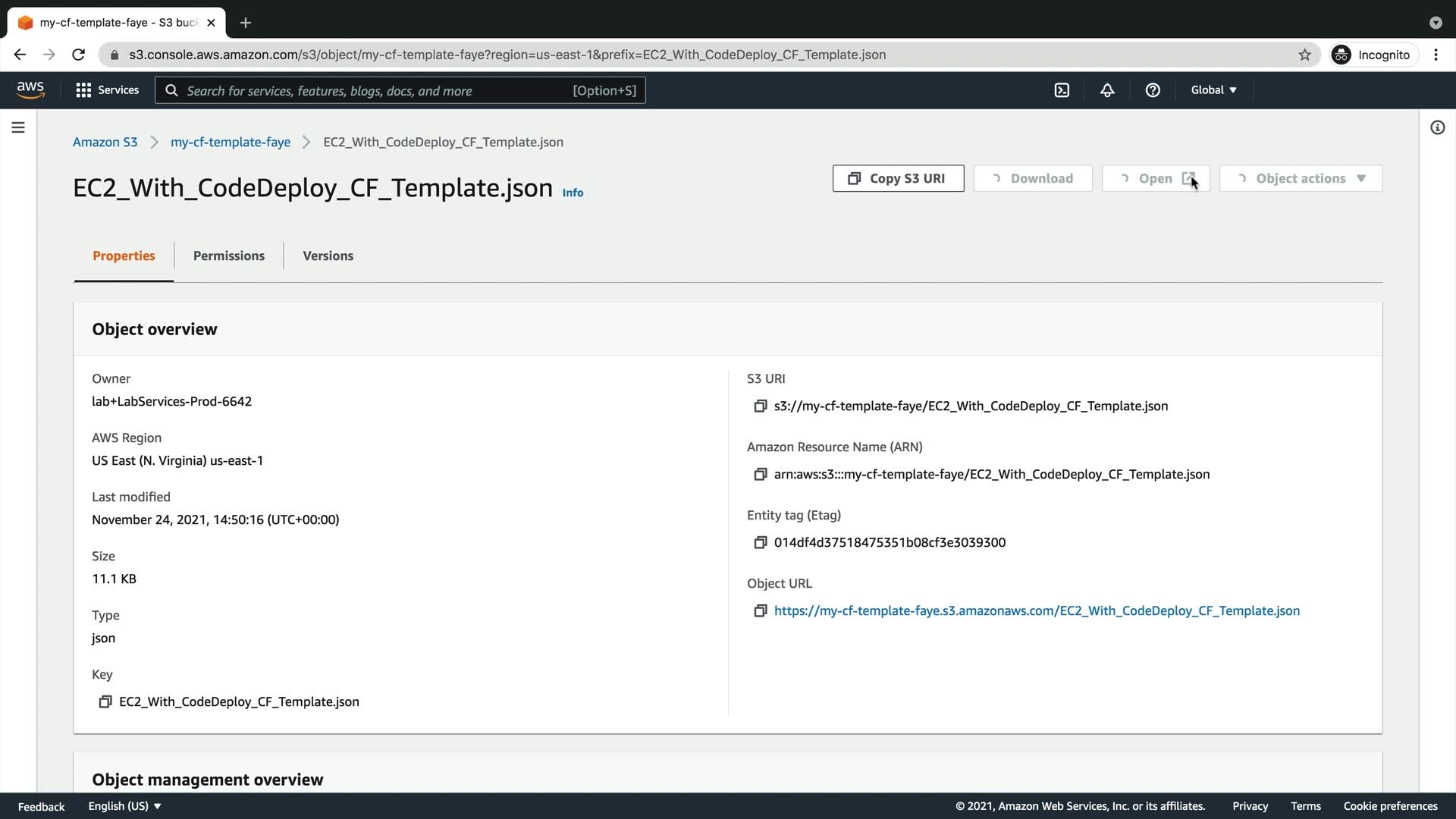The width and height of the screenshot is (1456, 819).
Task: Open the info panel icon
Action: pos(1437,127)
